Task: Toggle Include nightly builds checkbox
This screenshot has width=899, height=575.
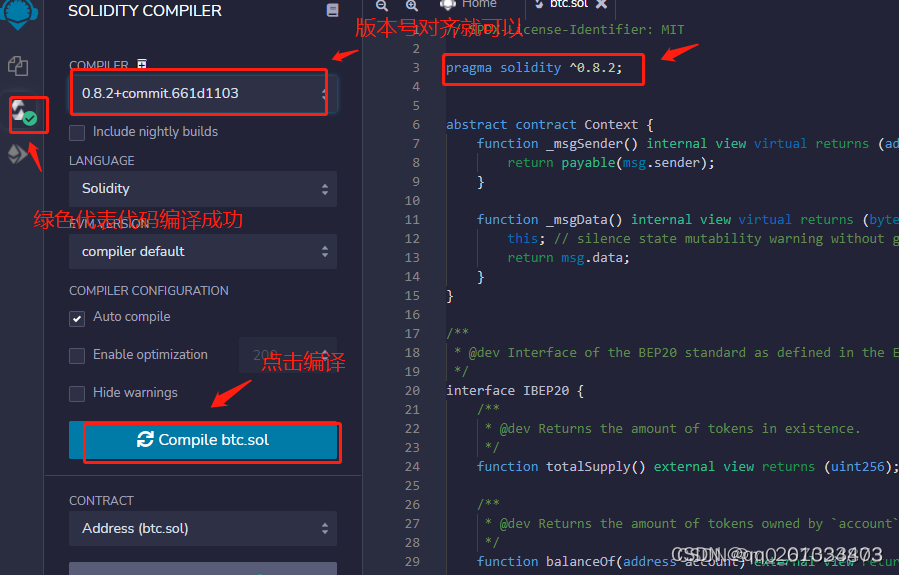Action: (77, 132)
